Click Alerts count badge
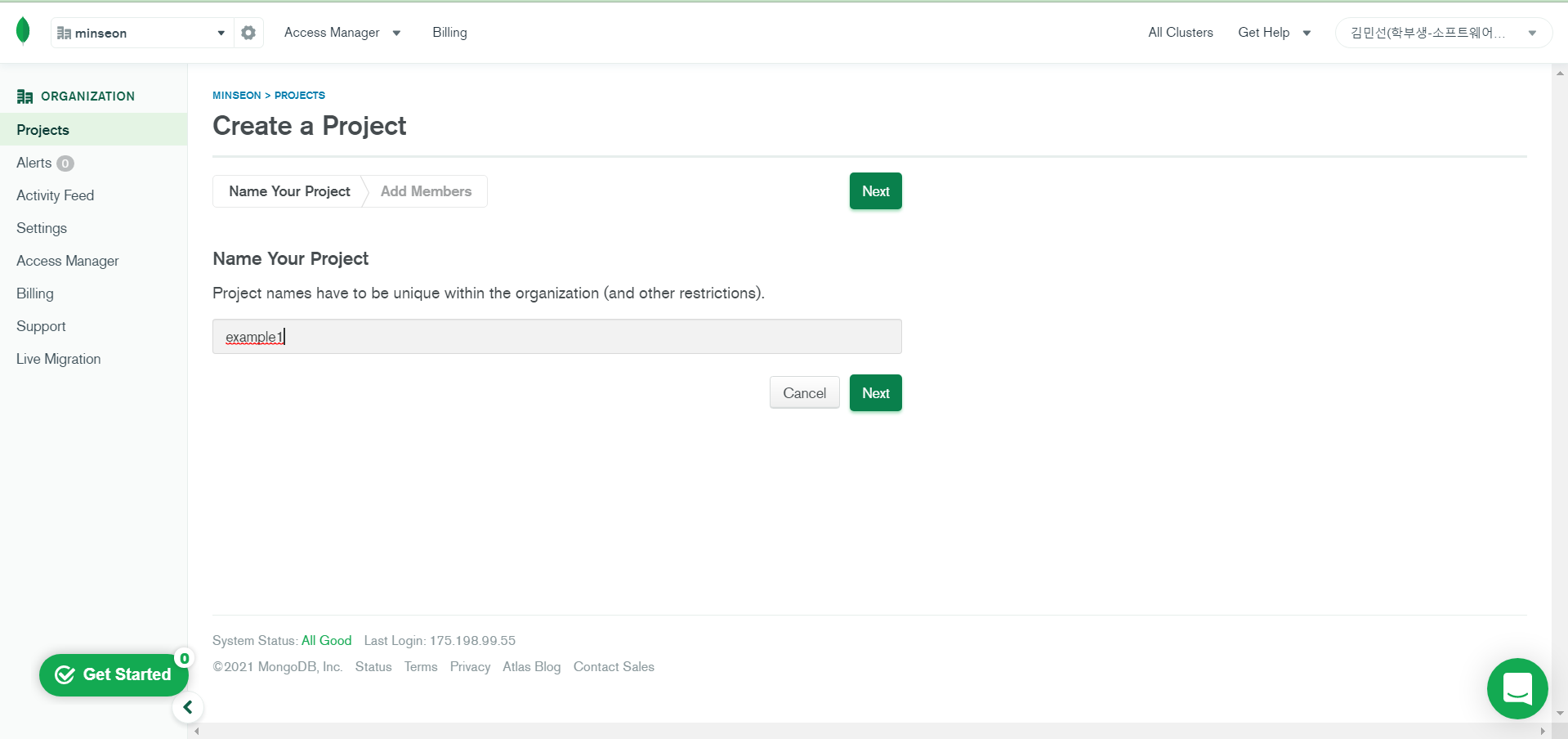Screen dimensions: 1568x739 [x=65, y=163]
